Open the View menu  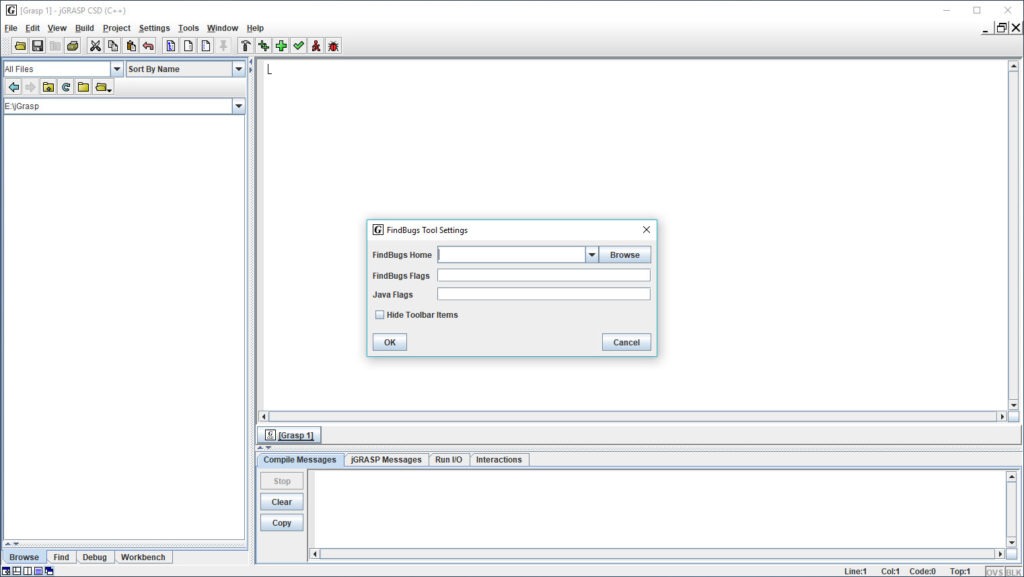[x=57, y=28]
